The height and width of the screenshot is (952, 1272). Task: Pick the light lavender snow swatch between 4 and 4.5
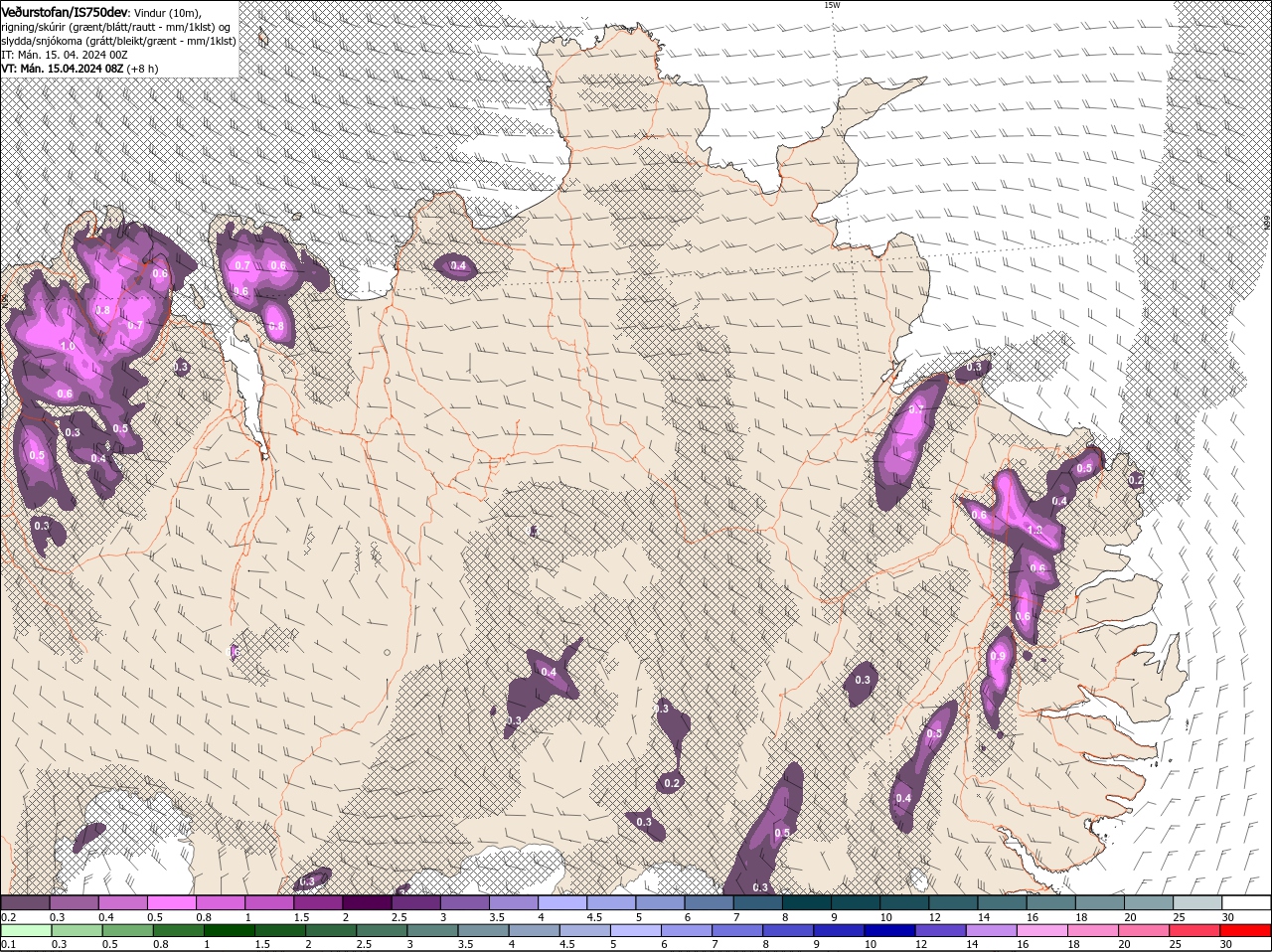pyautogui.click(x=562, y=903)
